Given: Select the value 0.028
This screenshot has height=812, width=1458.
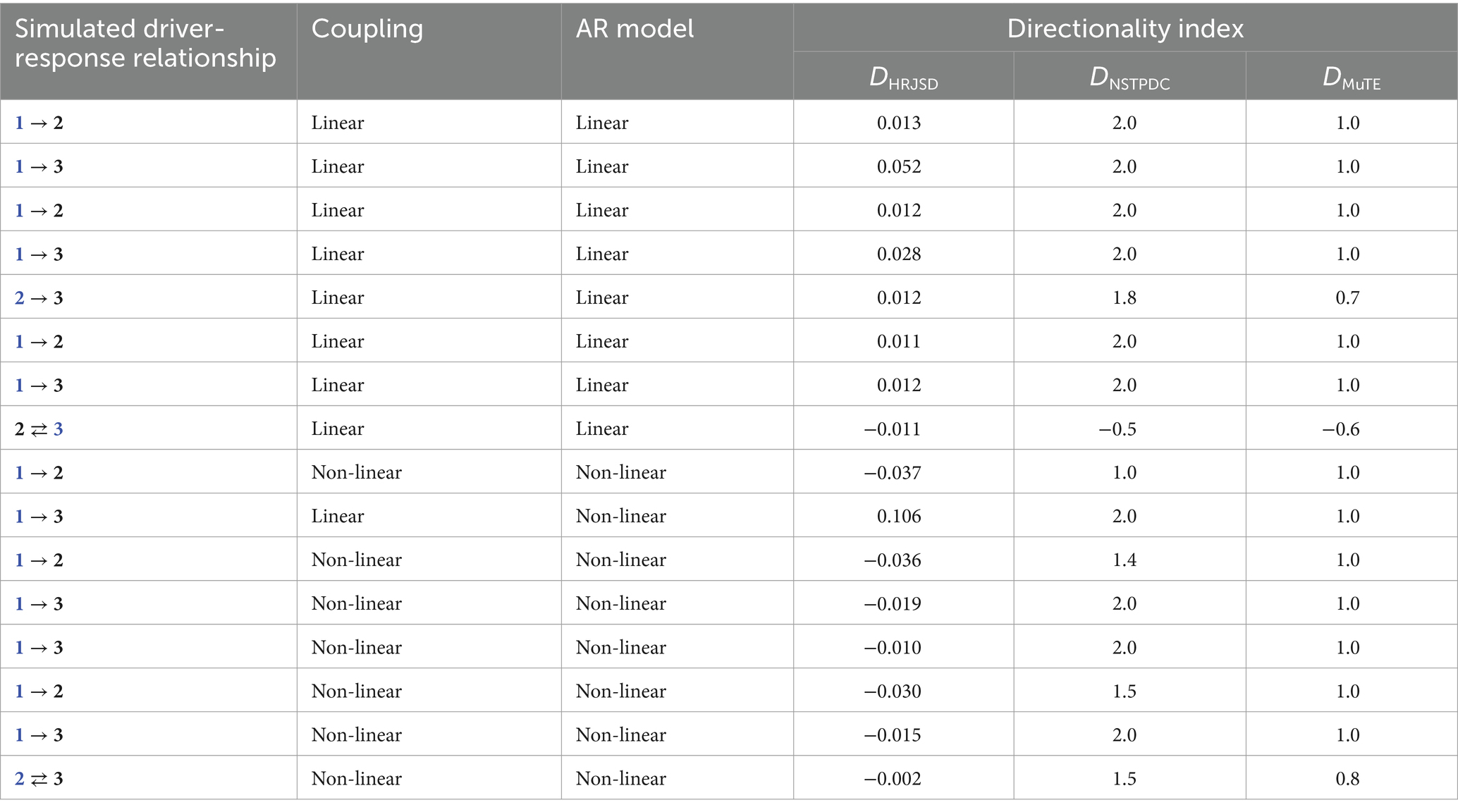Looking at the screenshot, I should coord(899,254).
